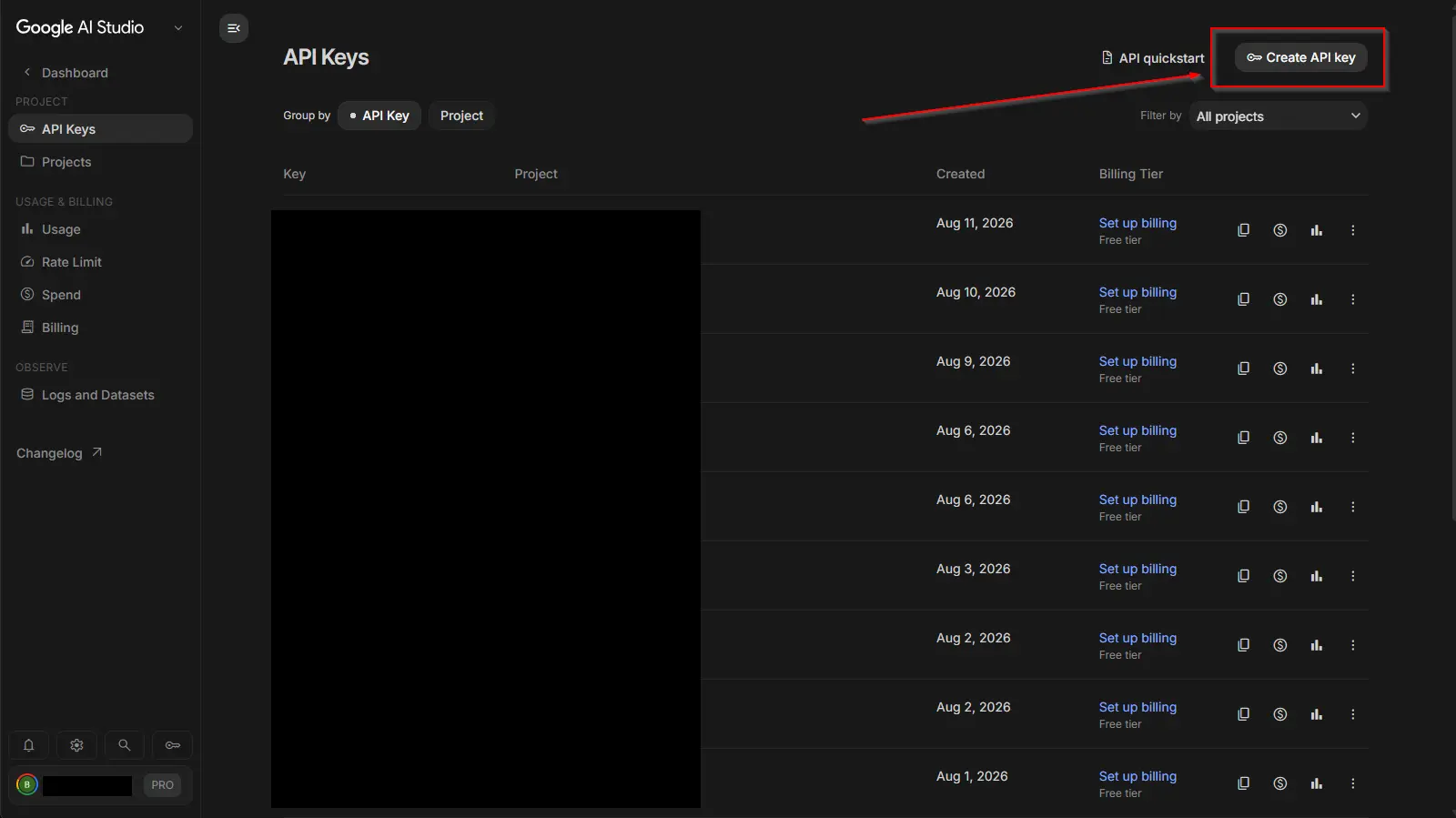1456x818 pixels.
Task: Click the Billing Tier column header
Action: point(1131,174)
